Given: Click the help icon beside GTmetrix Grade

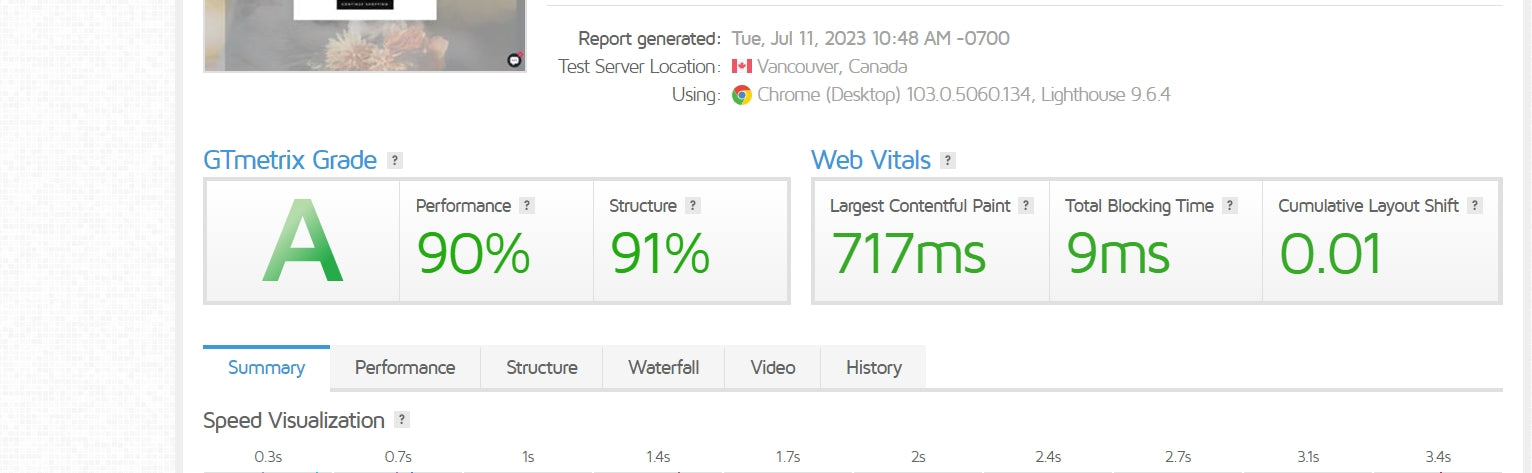Looking at the screenshot, I should 395,160.
